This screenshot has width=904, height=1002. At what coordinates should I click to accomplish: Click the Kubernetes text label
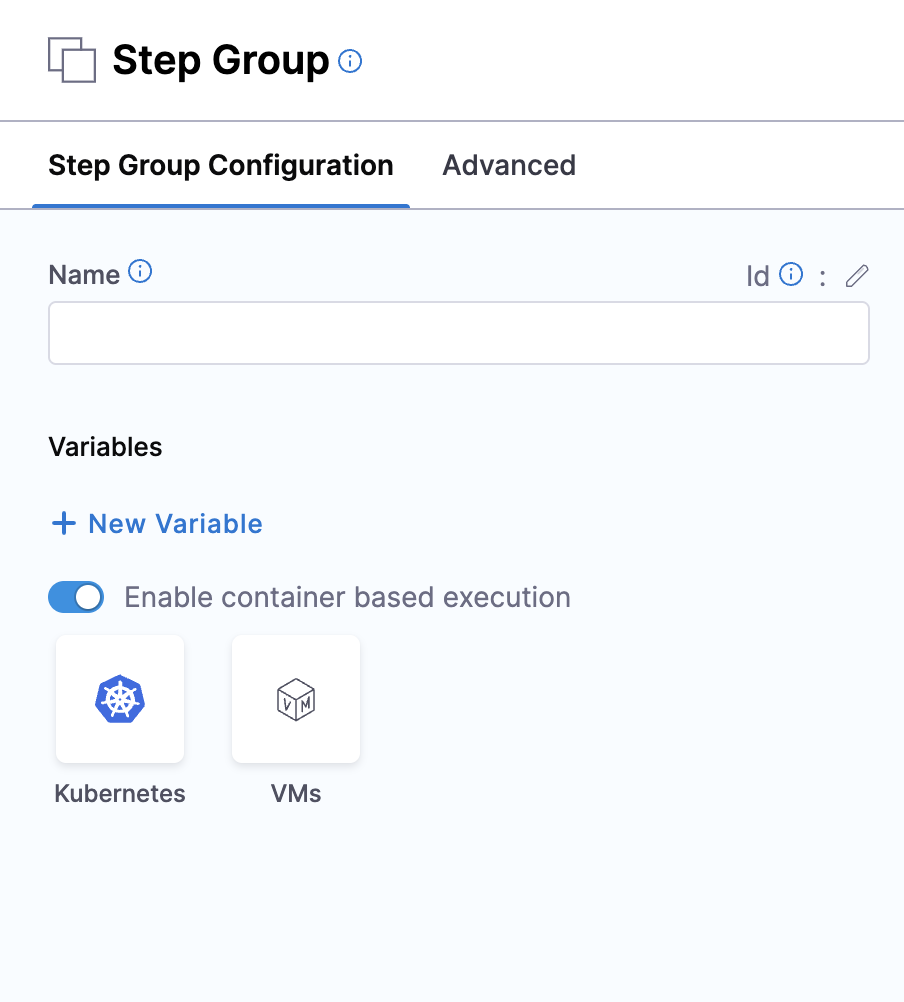point(120,794)
